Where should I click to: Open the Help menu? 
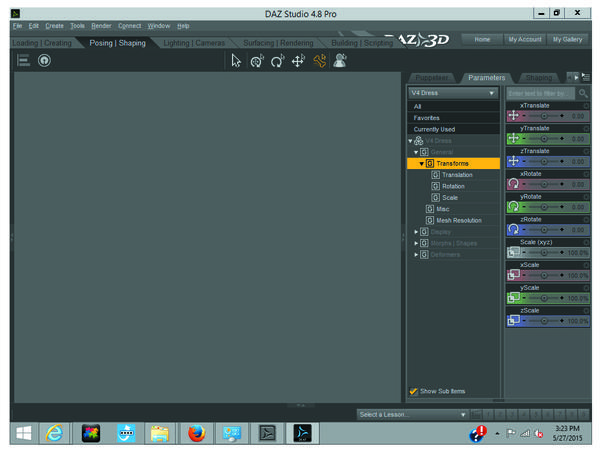click(183, 26)
